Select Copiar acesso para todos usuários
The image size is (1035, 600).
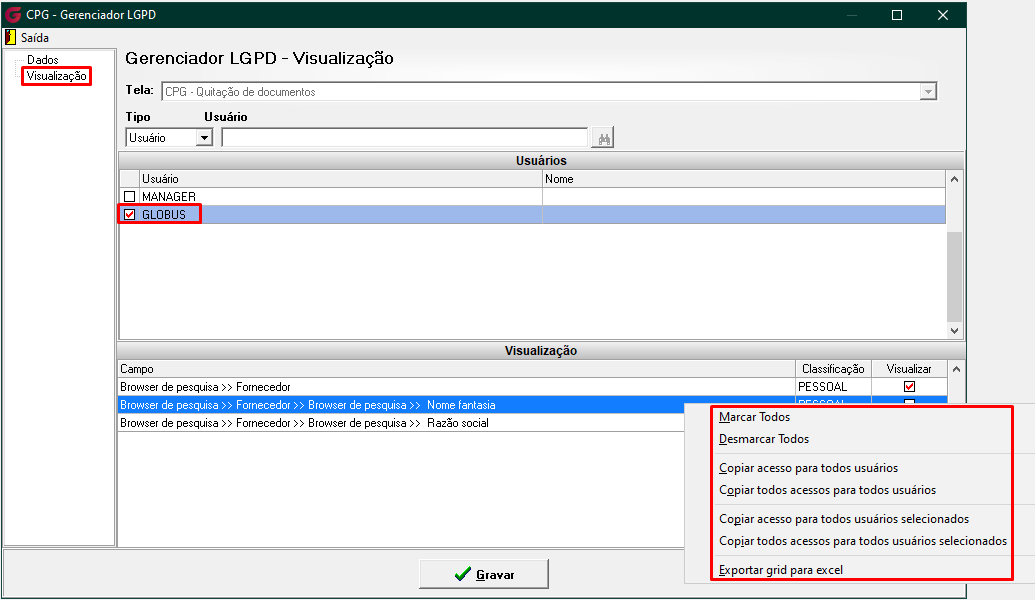pyautogui.click(x=808, y=468)
